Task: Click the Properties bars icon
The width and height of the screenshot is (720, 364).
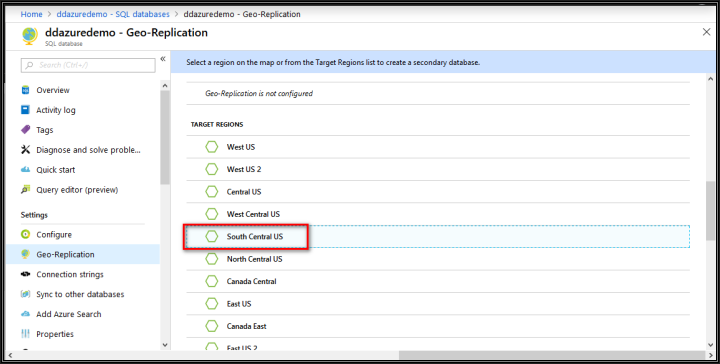Action: (x=26, y=334)
